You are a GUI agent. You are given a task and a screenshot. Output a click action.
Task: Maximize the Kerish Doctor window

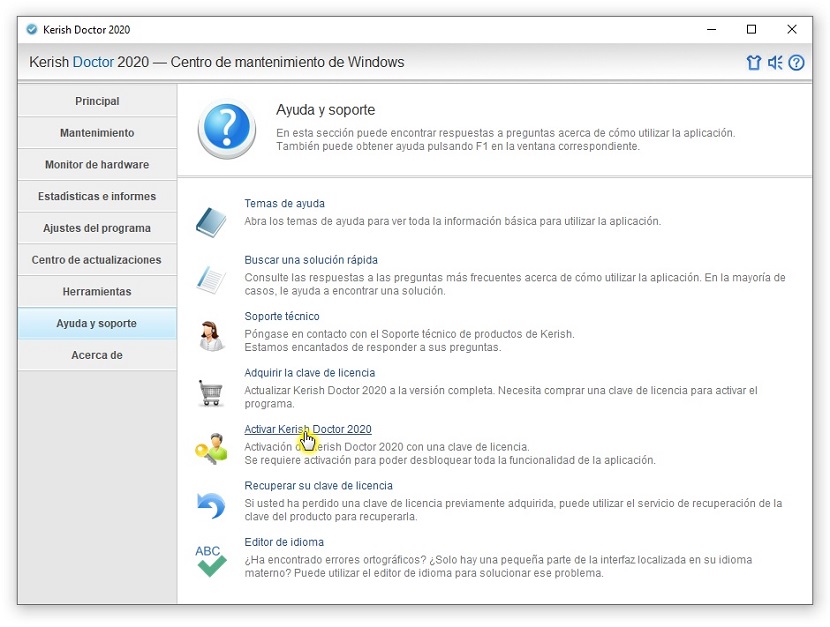pyautogui.click(x=751, y=30)
